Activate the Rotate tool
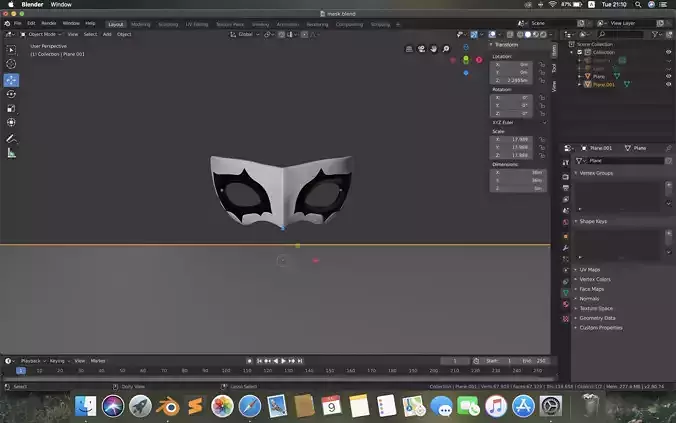 point(11,94)
